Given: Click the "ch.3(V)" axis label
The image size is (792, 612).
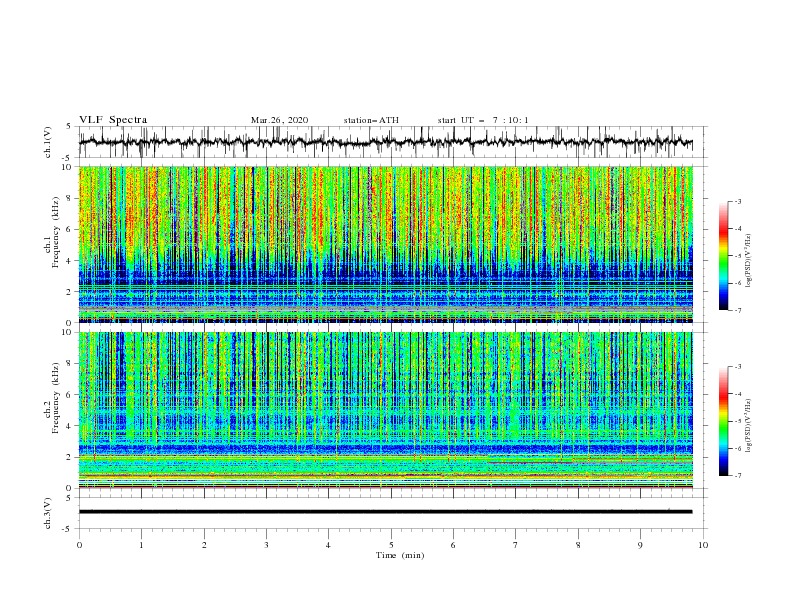Looking at the screenshot, I should tap(48, 513).
